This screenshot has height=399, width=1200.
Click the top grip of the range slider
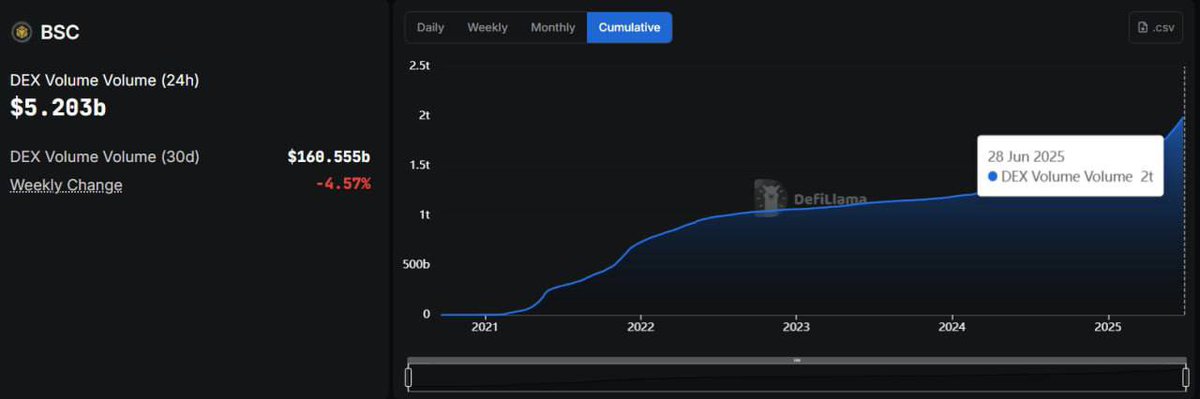(x=797, y=360)
